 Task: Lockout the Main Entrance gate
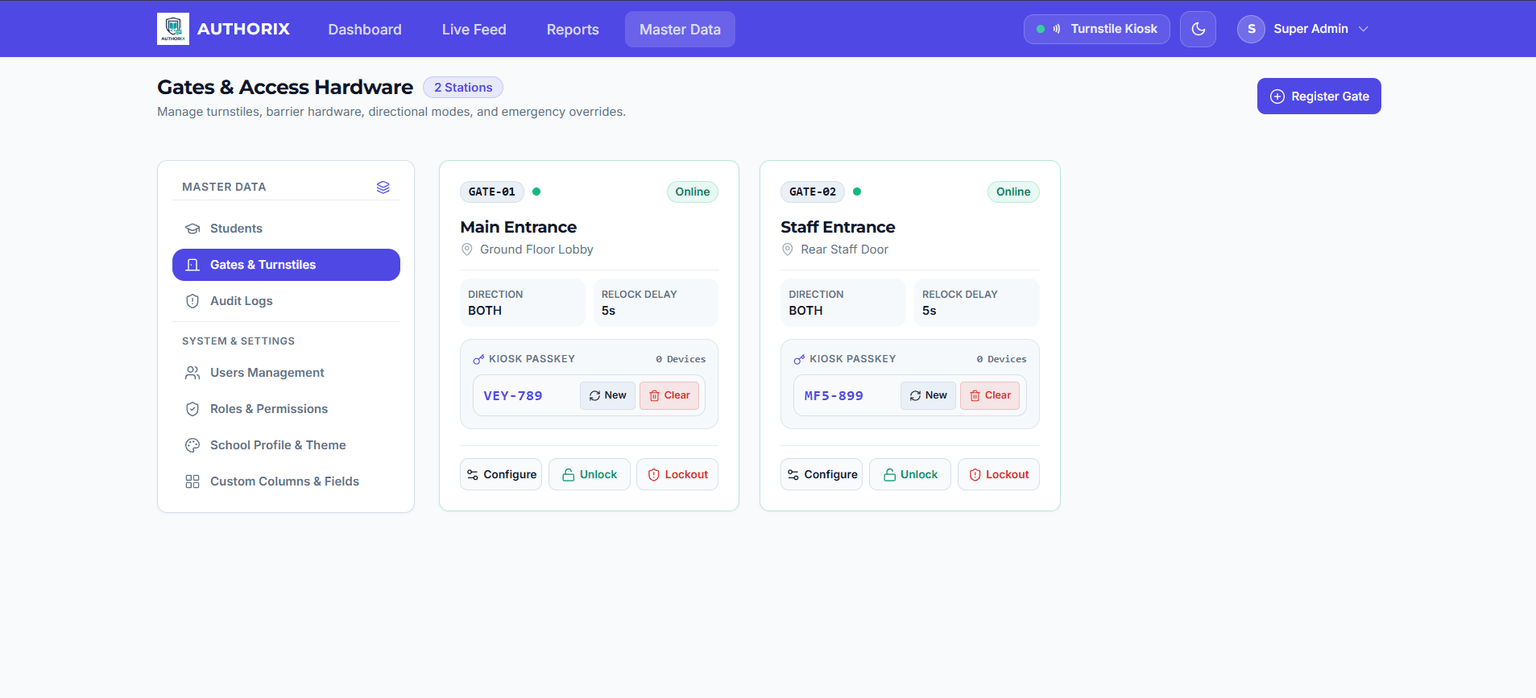tap(677, 474)
